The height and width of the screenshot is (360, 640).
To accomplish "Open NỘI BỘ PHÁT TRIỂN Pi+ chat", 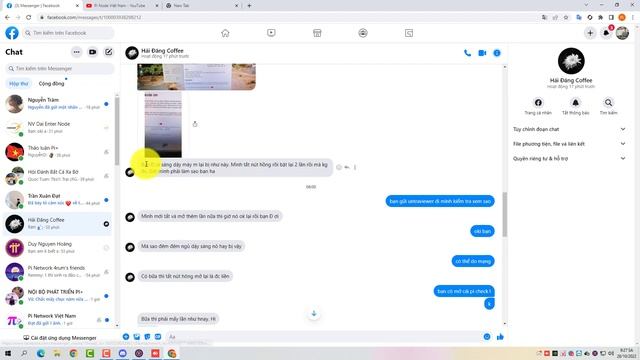I will tap(58, 296).
